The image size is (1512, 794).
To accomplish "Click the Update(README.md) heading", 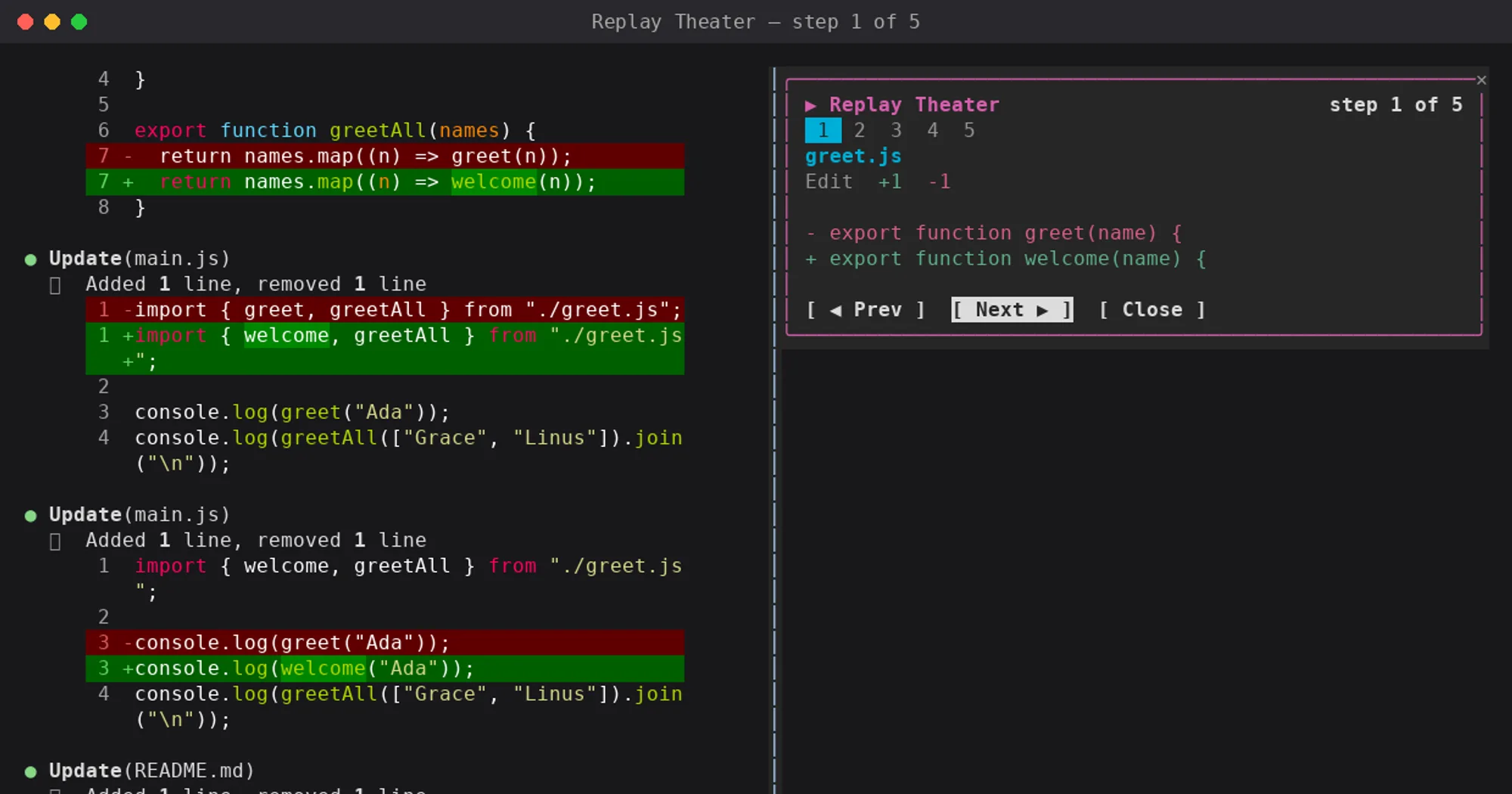I will [151, 771].
